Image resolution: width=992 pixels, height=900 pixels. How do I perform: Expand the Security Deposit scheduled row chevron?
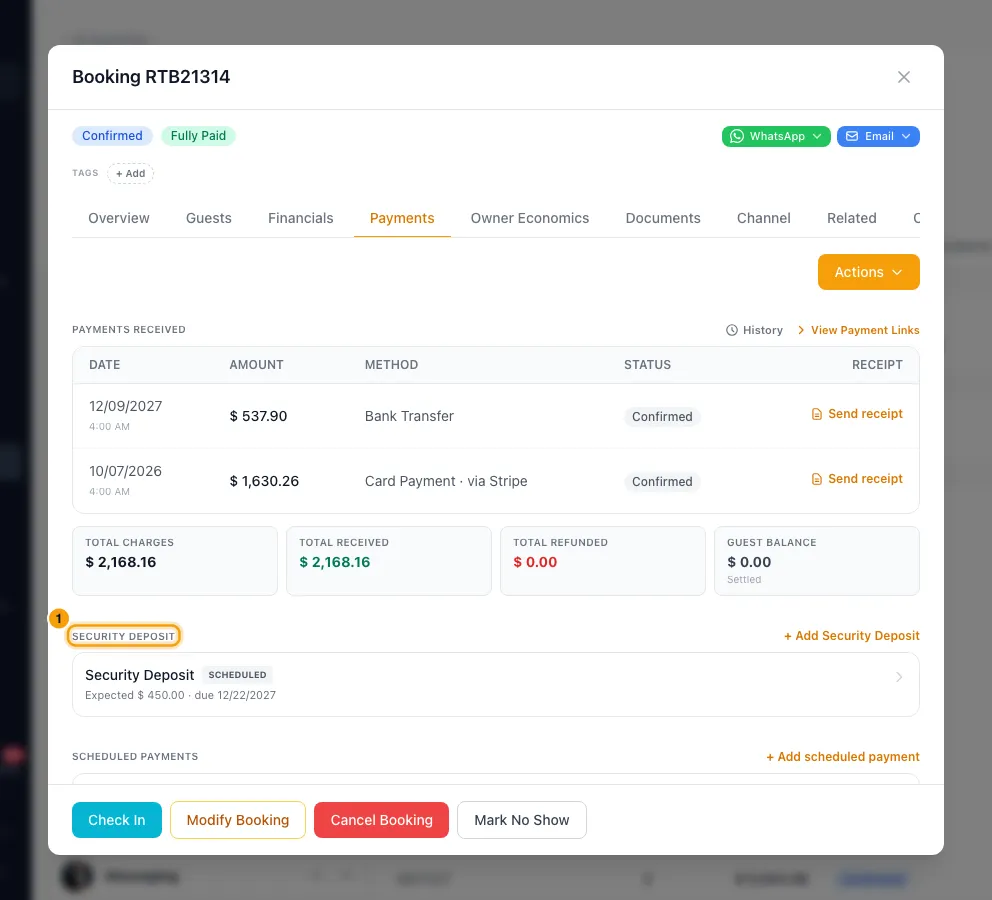[x=899, y=677]
